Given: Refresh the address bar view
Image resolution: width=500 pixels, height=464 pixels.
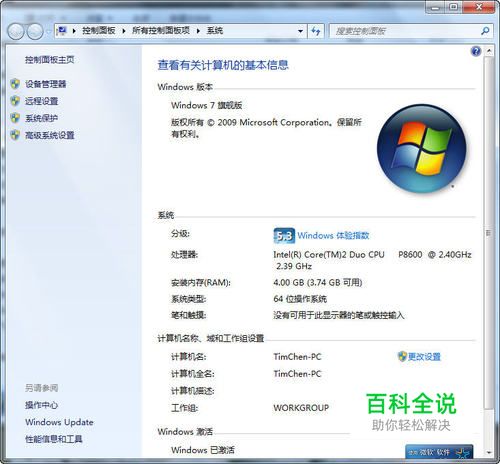Looking at the screenshot, I should pyautogui.click(x=316, y=31).
